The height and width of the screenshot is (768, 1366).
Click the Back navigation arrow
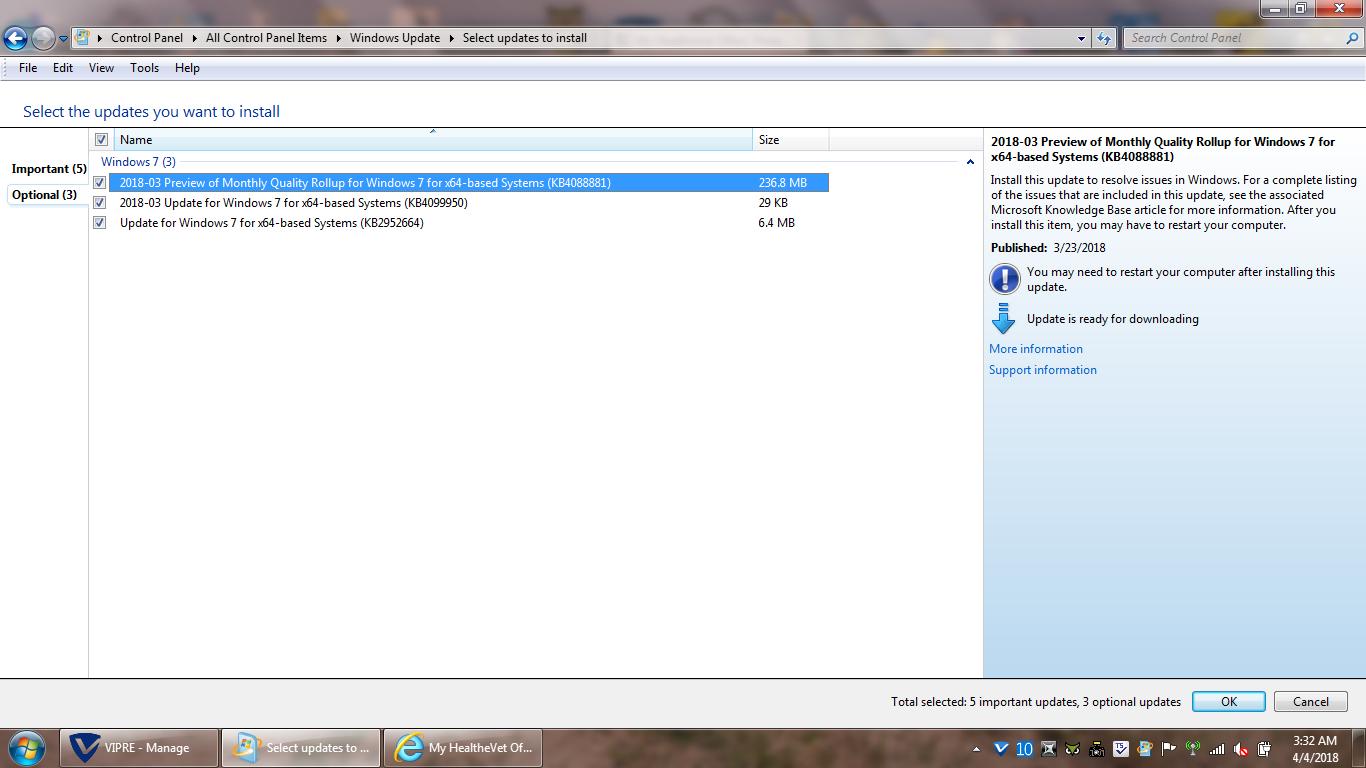[x=15, y=39]
